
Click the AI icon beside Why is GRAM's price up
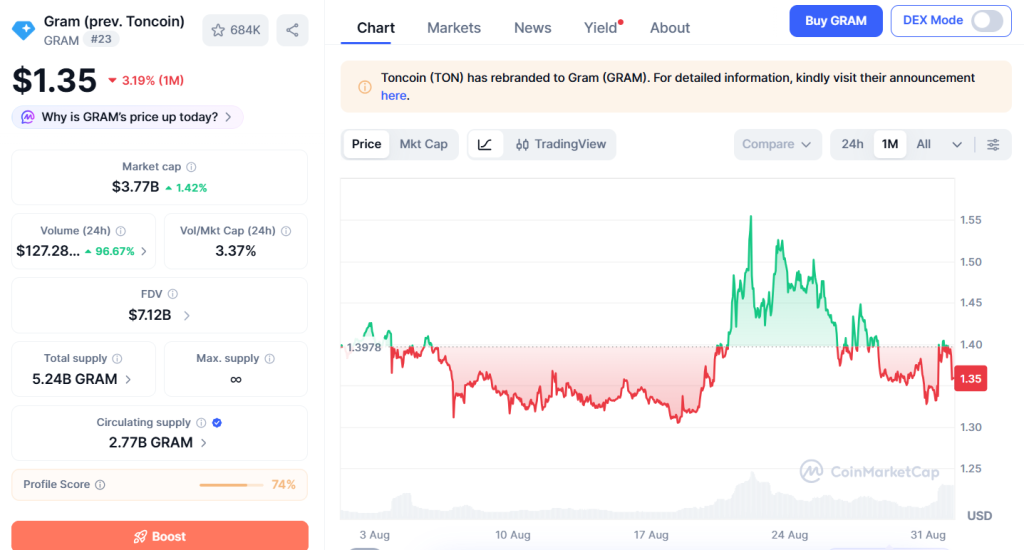tap(27, 117)
